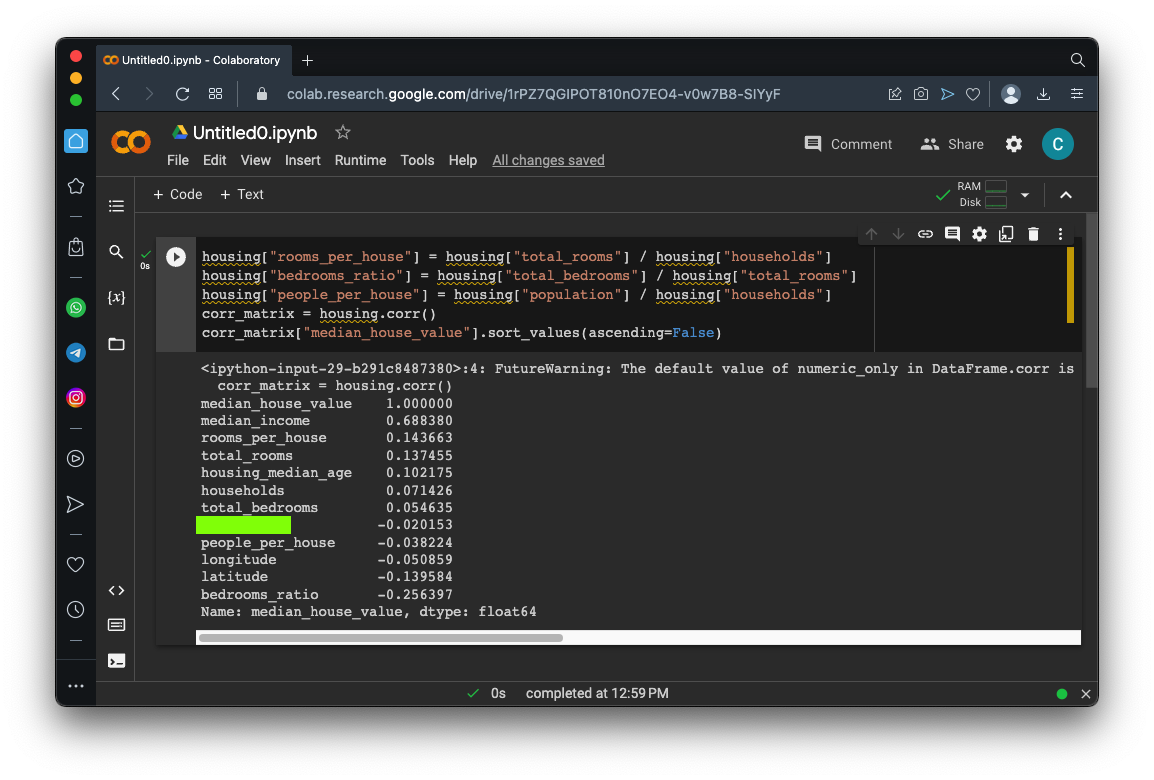Screen dimensions: 1154x780
Task: Copy link to cell
Action: pos(925,234)
